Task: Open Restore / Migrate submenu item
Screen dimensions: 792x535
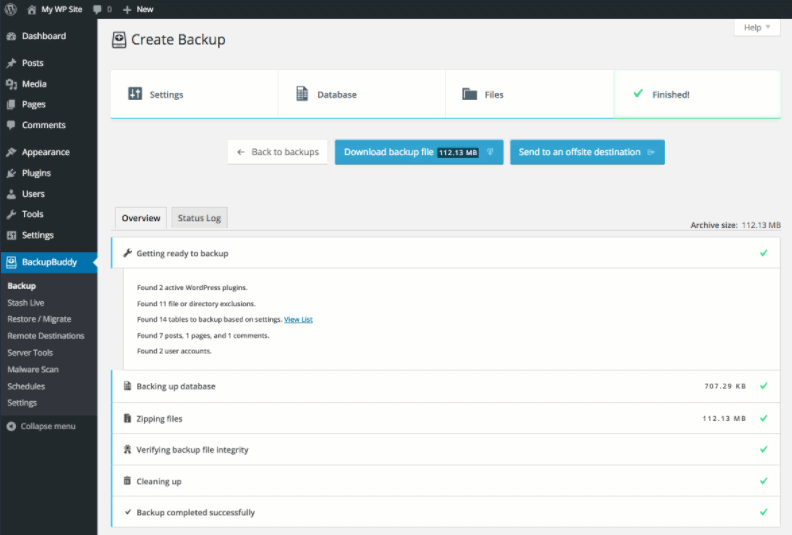Action: 39,319
